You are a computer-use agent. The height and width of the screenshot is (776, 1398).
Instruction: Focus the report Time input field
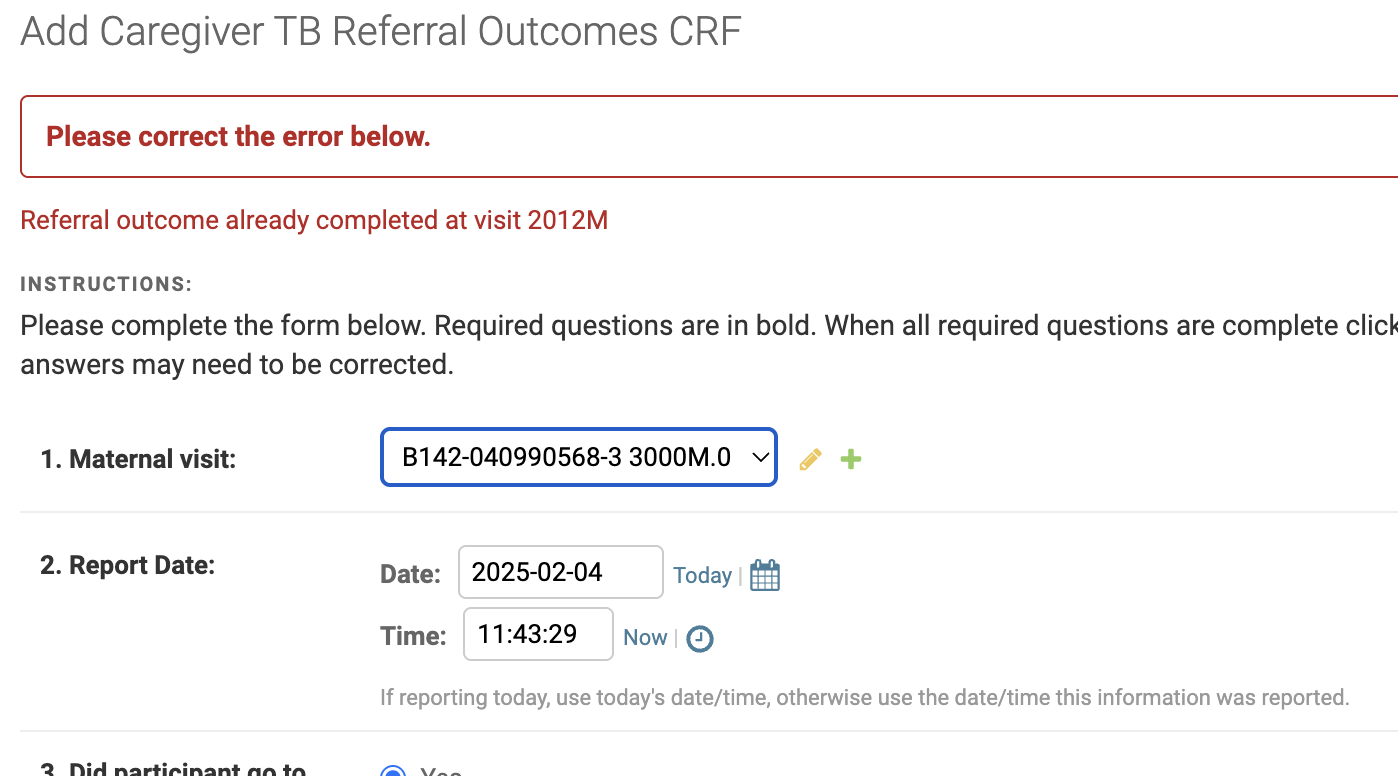coord(538,634)
